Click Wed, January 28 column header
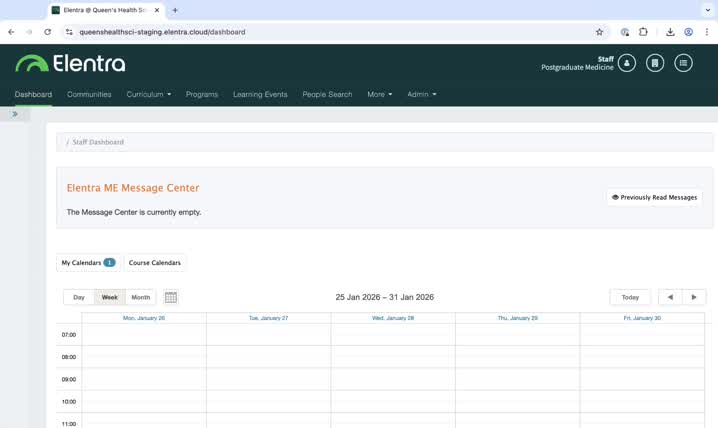The width and height of the screenshot is (718, 428). [x=393, y=318]
